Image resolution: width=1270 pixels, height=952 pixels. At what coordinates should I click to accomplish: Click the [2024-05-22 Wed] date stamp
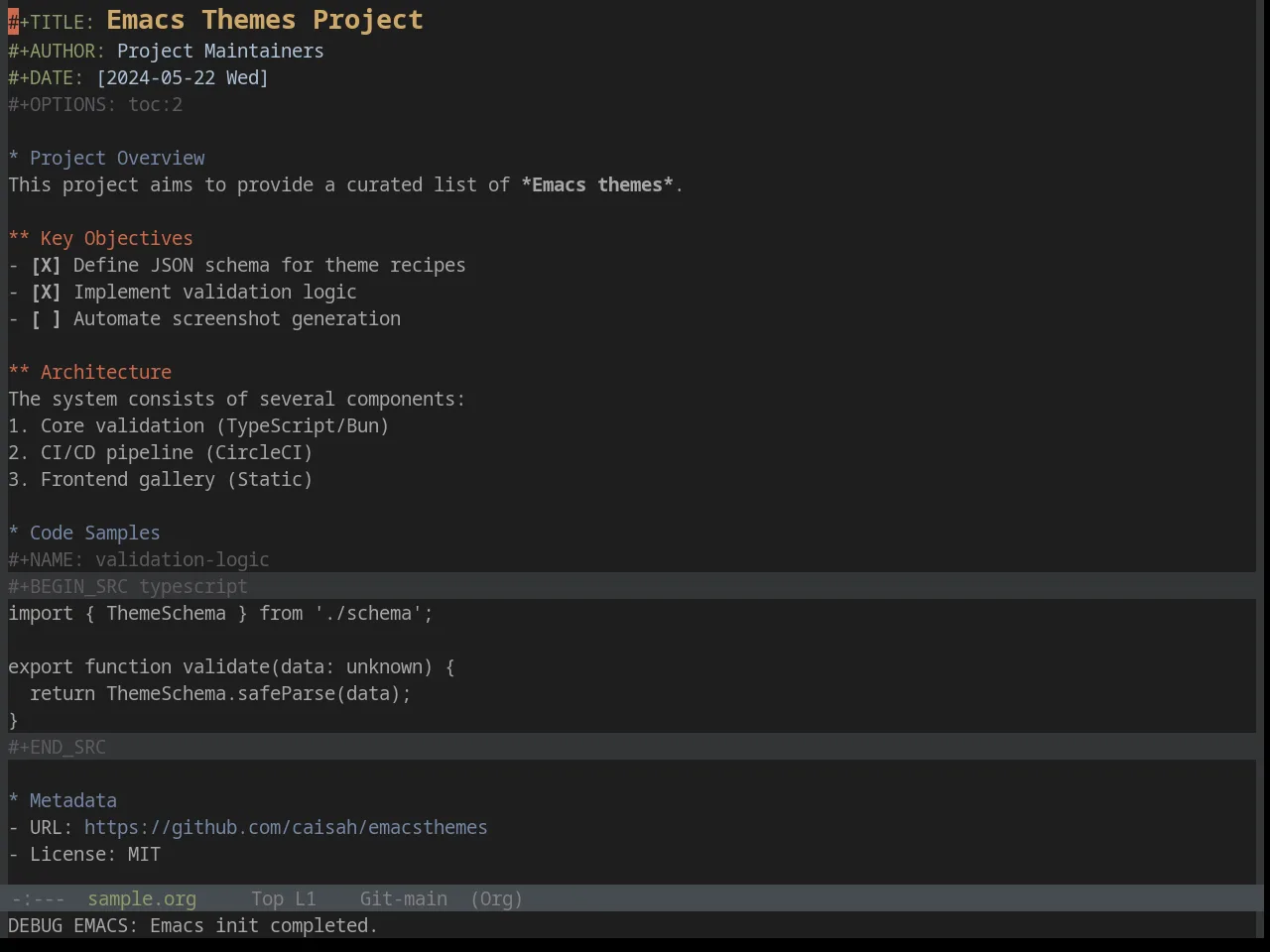coord(183,78)
